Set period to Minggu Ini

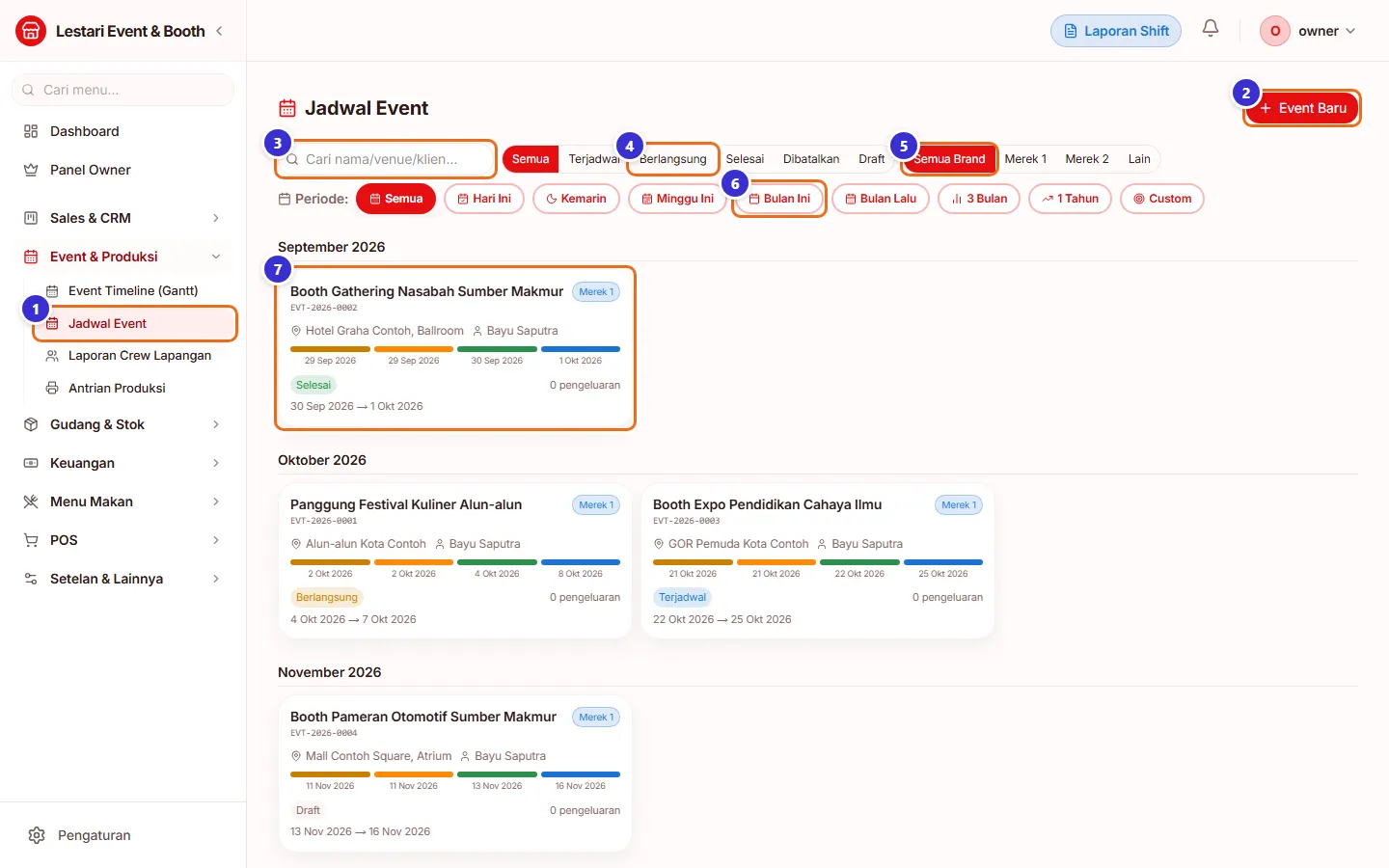tap(677, 199)
